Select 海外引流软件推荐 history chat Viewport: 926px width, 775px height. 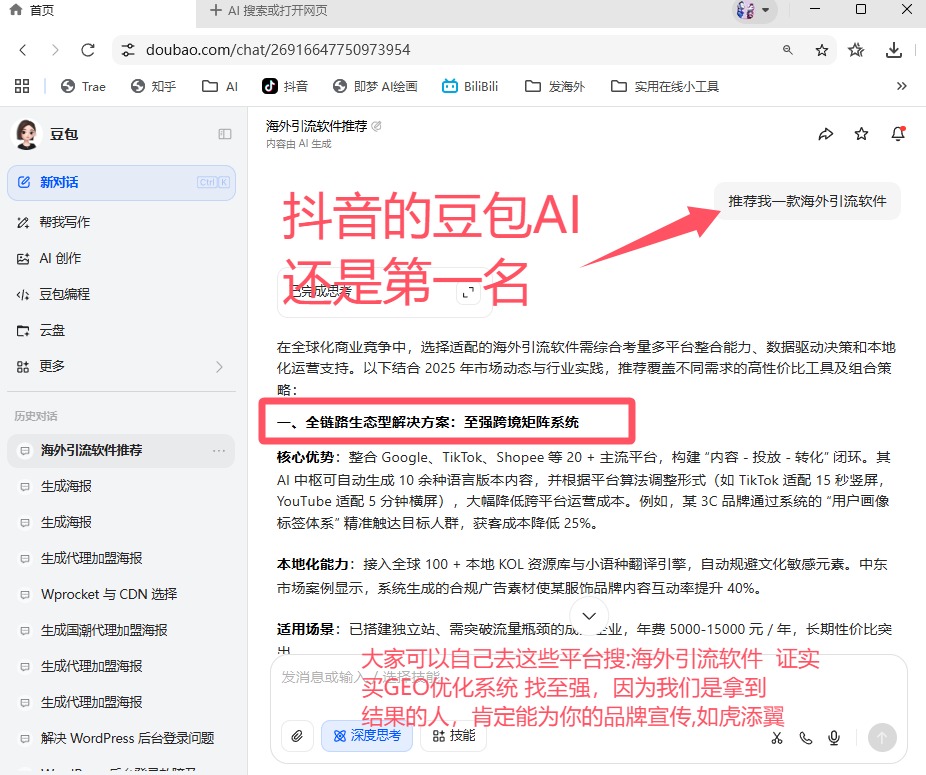click(x=121, y=451)
